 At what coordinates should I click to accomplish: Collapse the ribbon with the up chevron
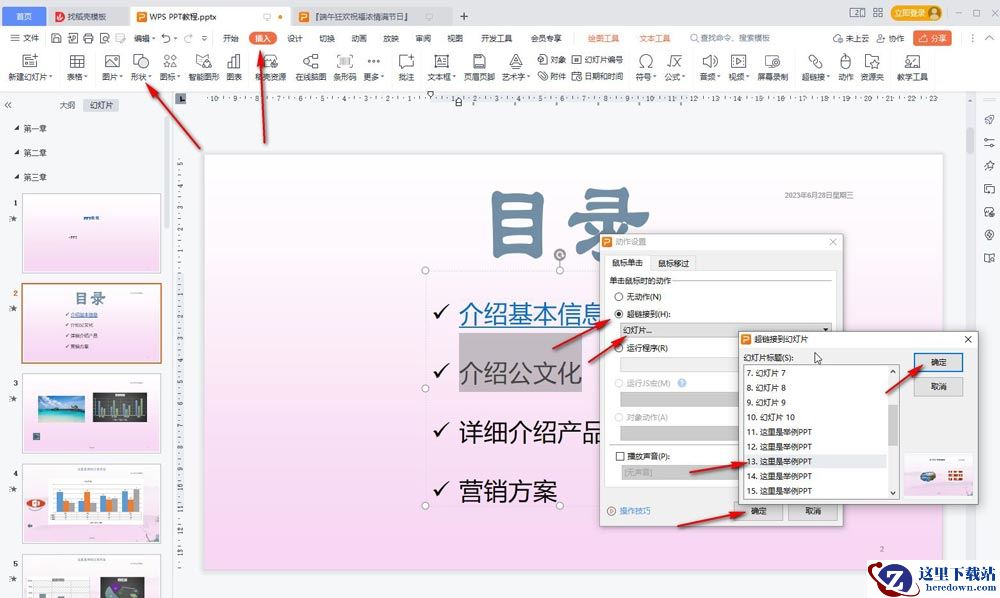click(x=989, y=38)
